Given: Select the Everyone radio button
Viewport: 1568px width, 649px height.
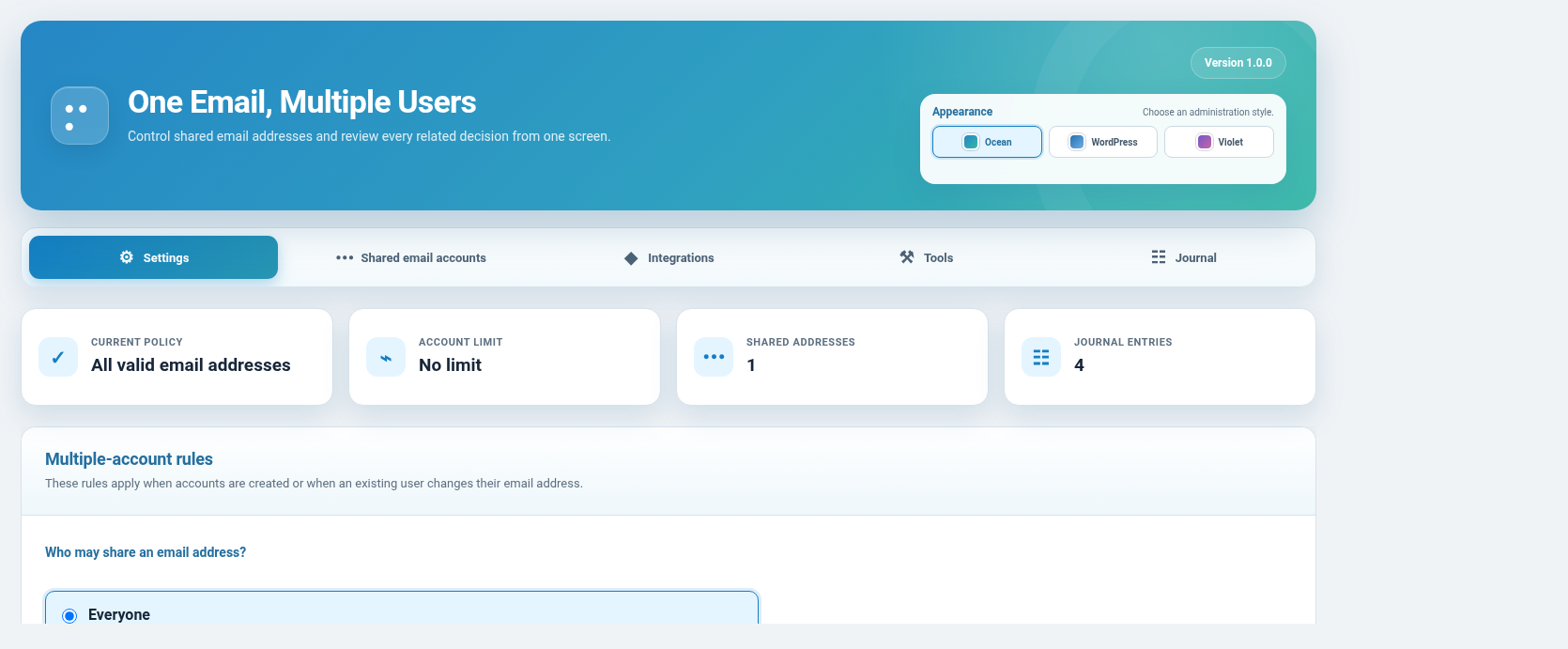Looking at the screenshot, I should (x=69, y=616).
